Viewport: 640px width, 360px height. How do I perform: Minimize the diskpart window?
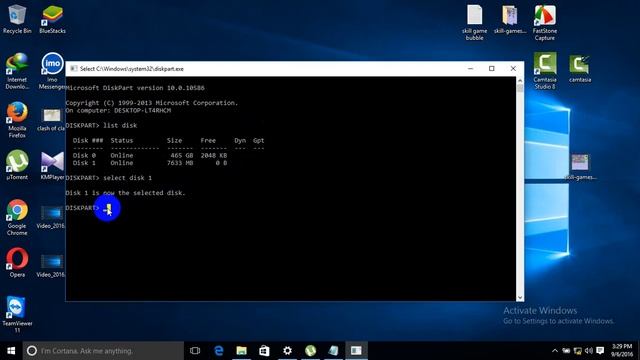coord(471,69)
